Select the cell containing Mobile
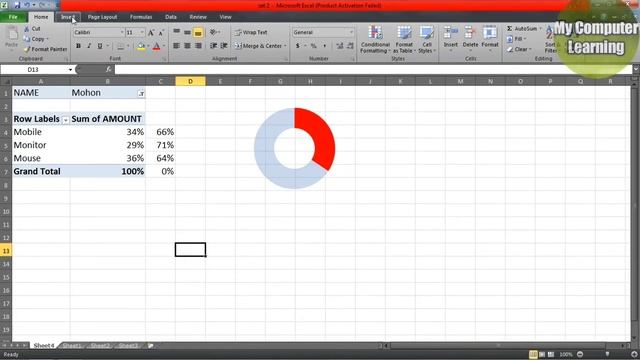This screenshot has width=640, height=360. (41, 132)
